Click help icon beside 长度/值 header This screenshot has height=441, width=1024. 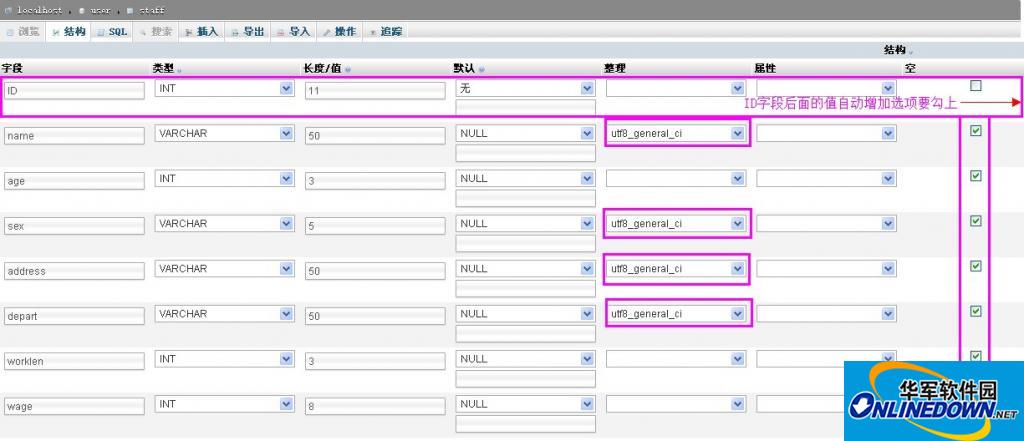point(348,69)
